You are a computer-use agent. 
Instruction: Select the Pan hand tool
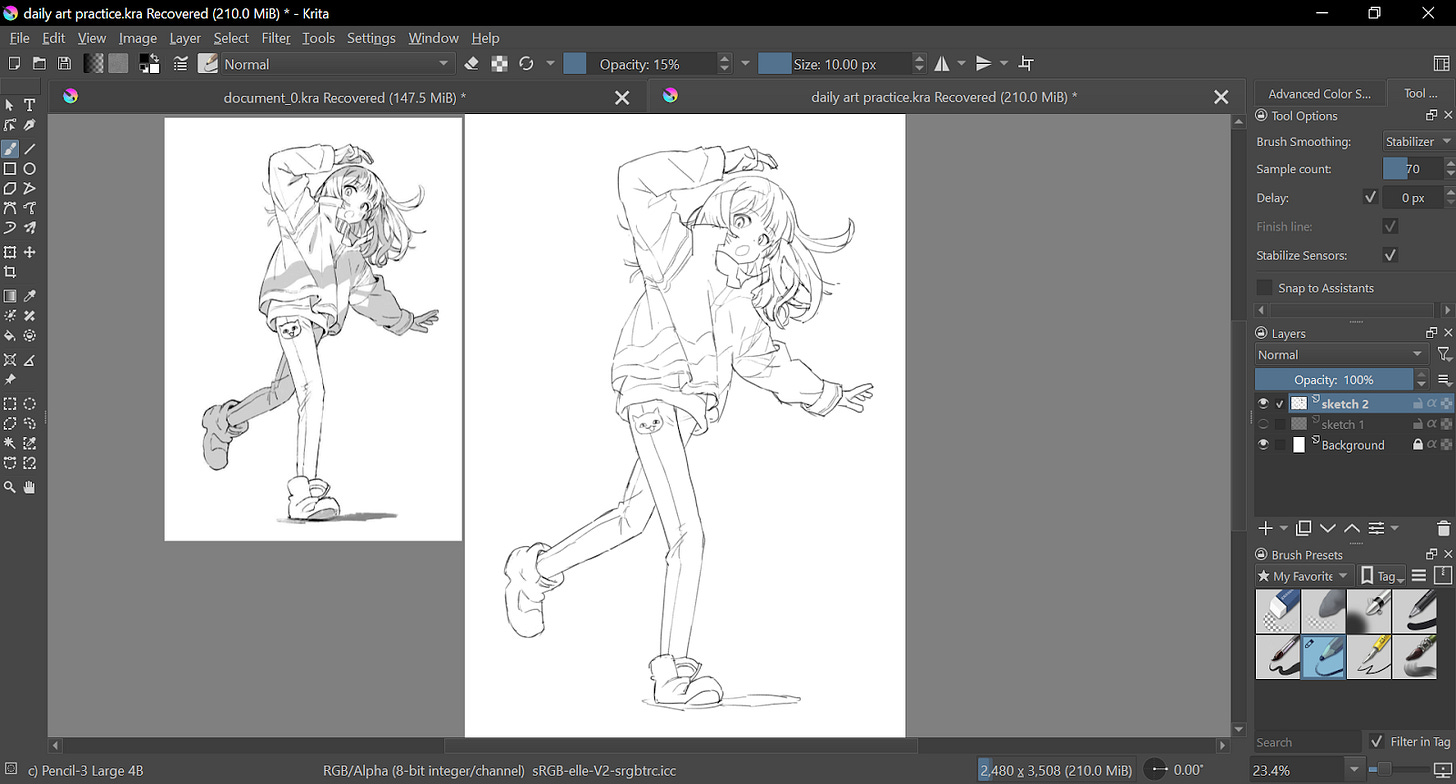point(30,487)
